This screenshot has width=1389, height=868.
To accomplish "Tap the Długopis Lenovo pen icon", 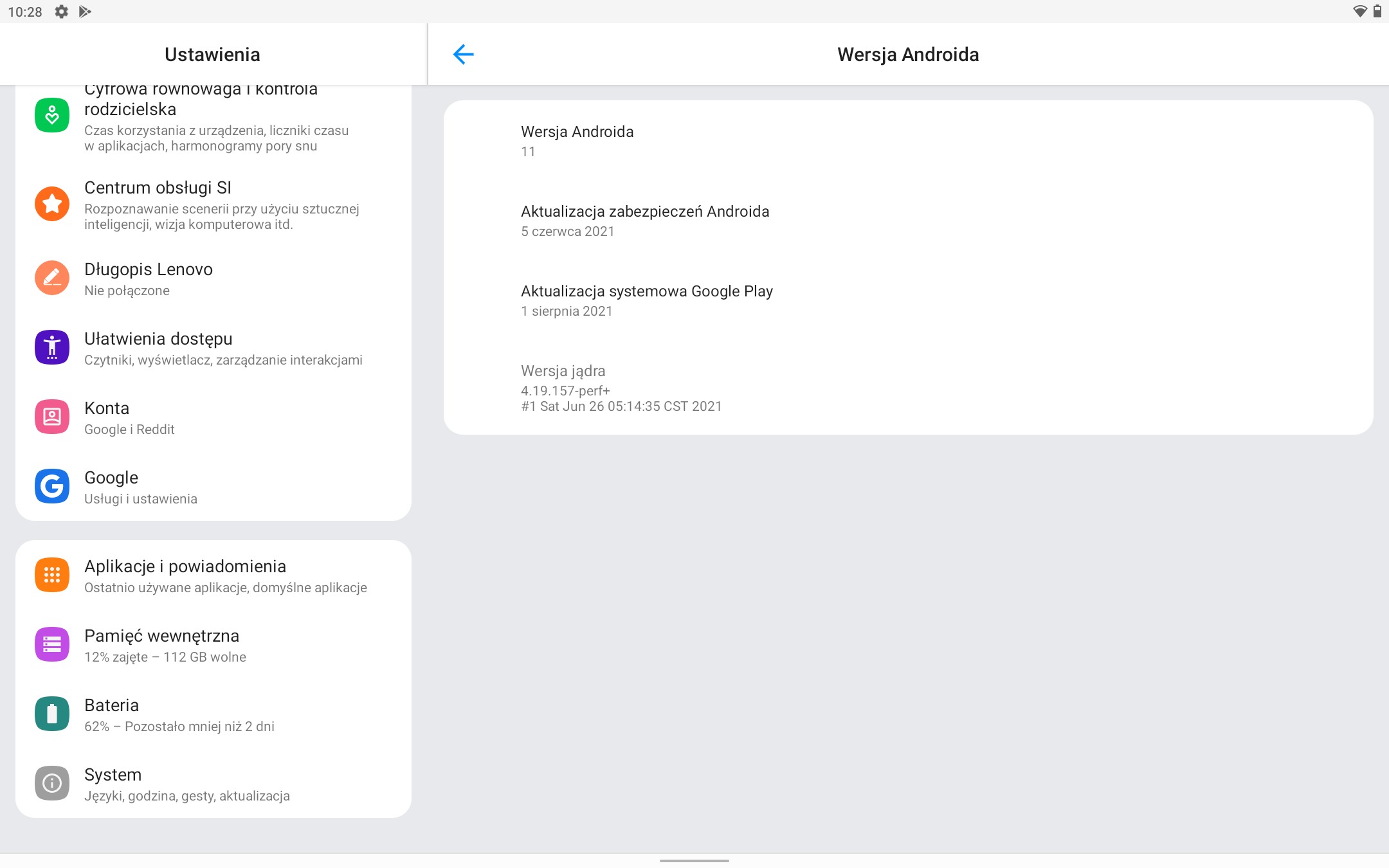I will [52, 278].
